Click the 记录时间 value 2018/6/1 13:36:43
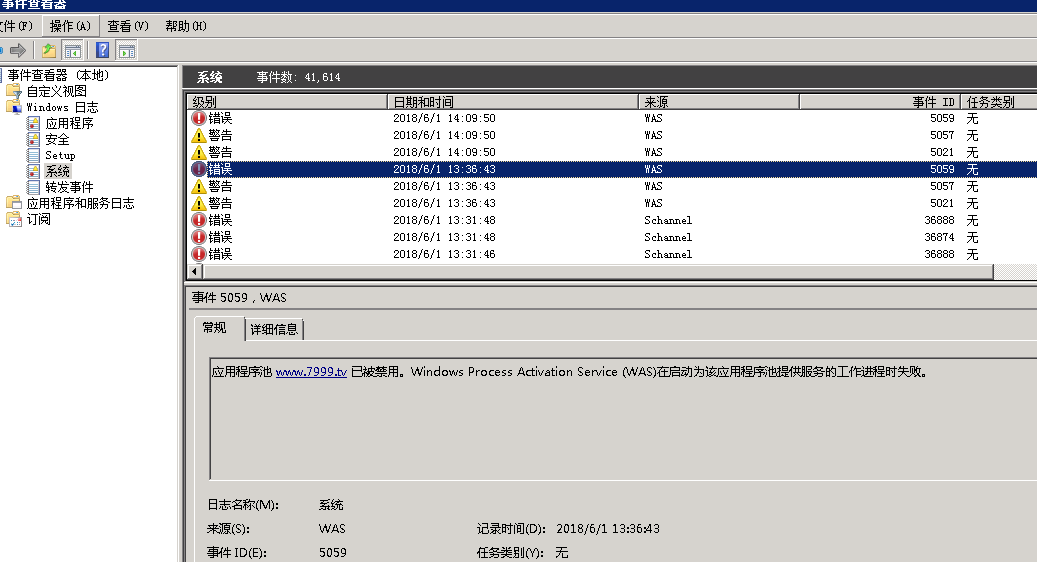This screenshot has width=1038, height=562. 608,529
